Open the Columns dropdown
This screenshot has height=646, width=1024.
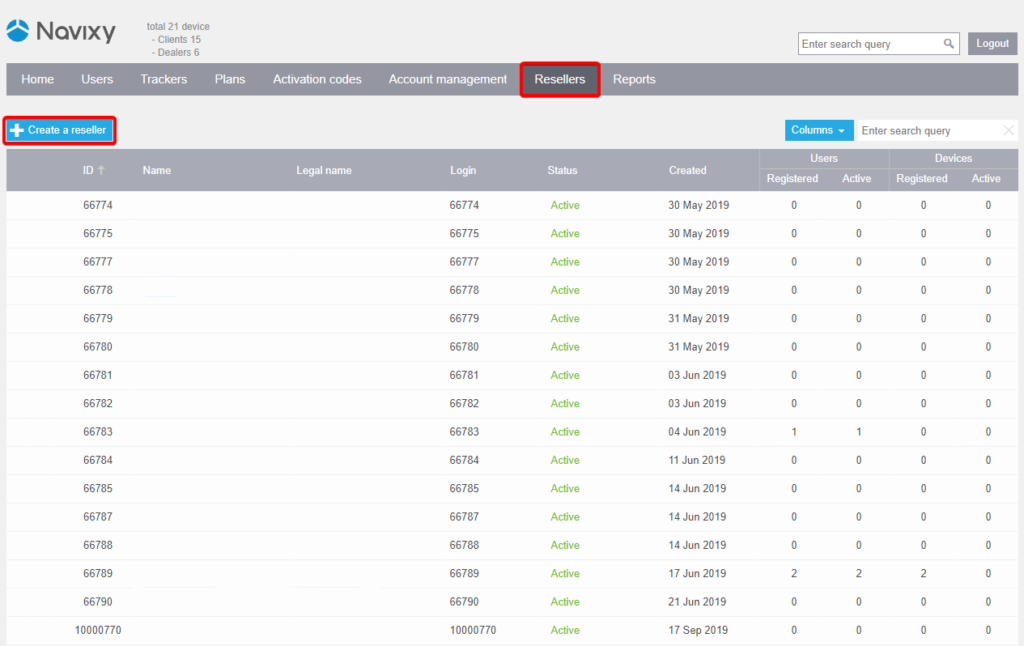[x=819, y=130]
